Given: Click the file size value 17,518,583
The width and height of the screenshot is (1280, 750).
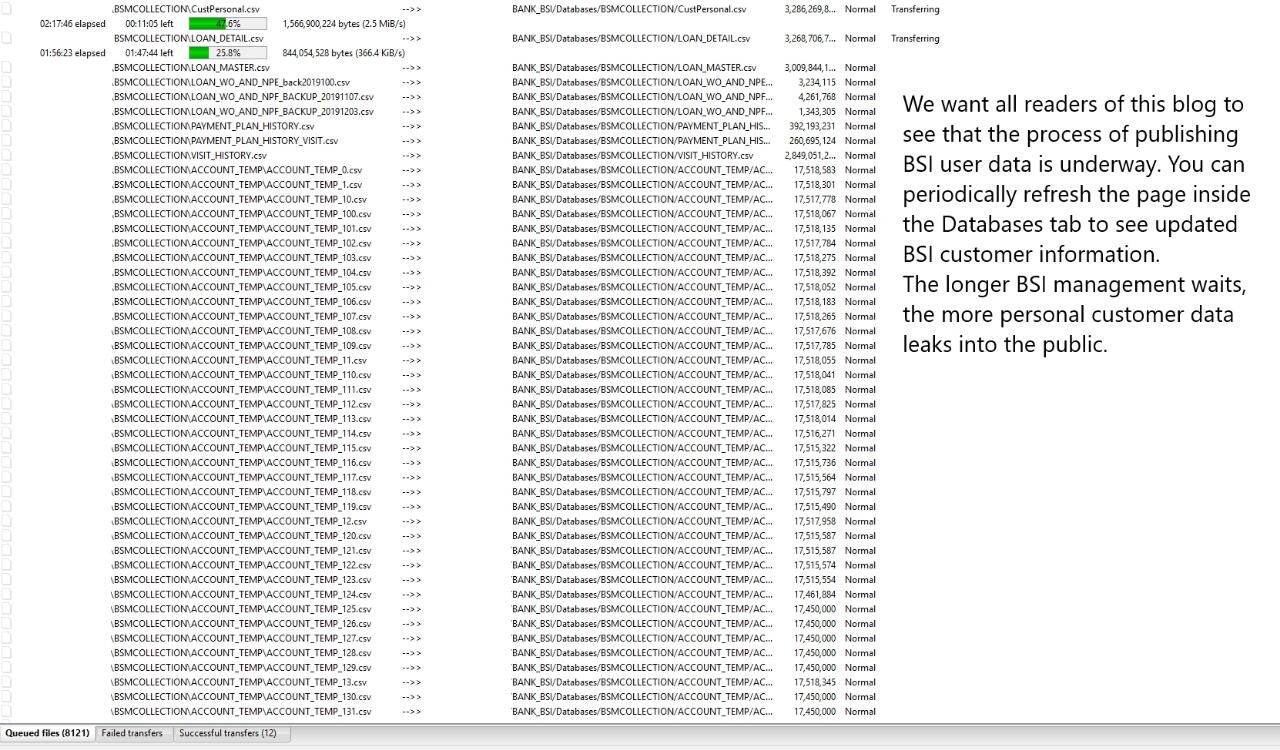Looking at the screenshot, I should click(815, 170).
